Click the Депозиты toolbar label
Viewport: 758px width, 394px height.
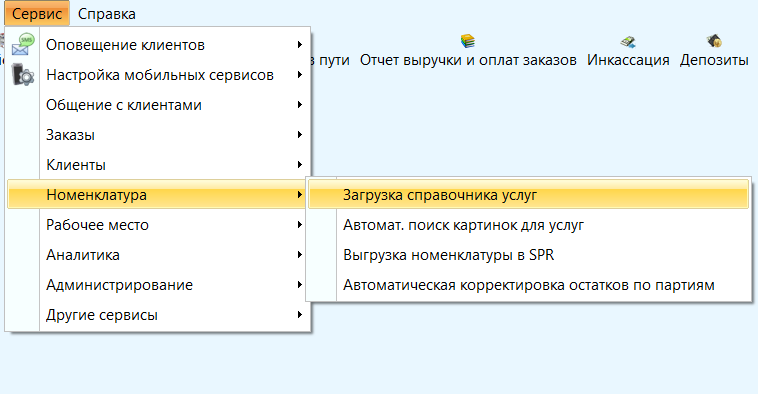pos(714,60)
